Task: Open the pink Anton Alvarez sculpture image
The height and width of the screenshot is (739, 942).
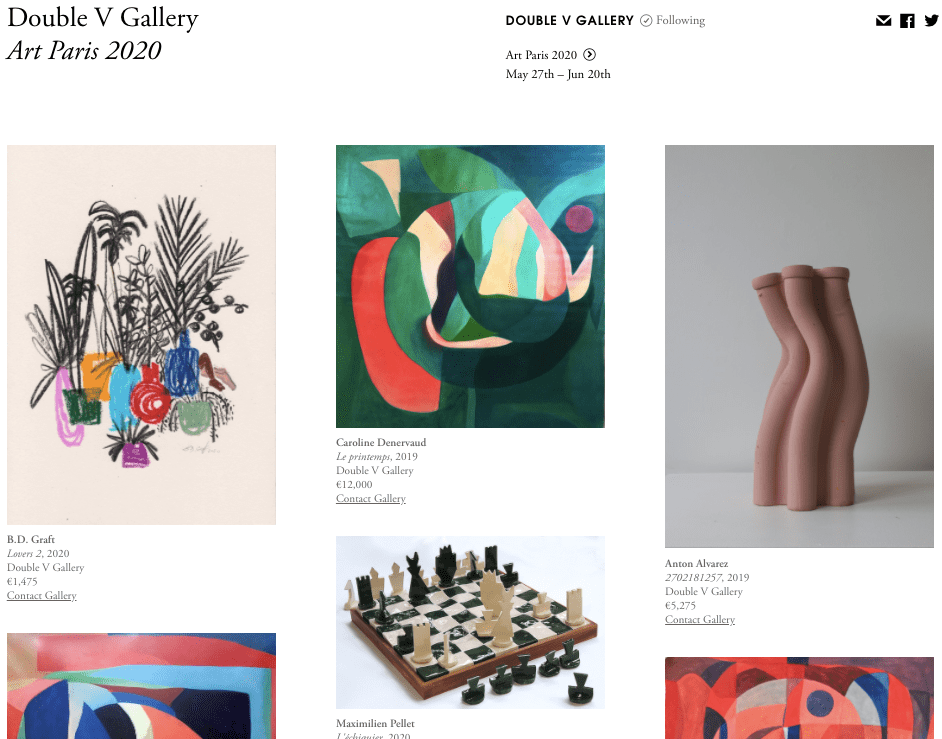Action: point(799,346)
